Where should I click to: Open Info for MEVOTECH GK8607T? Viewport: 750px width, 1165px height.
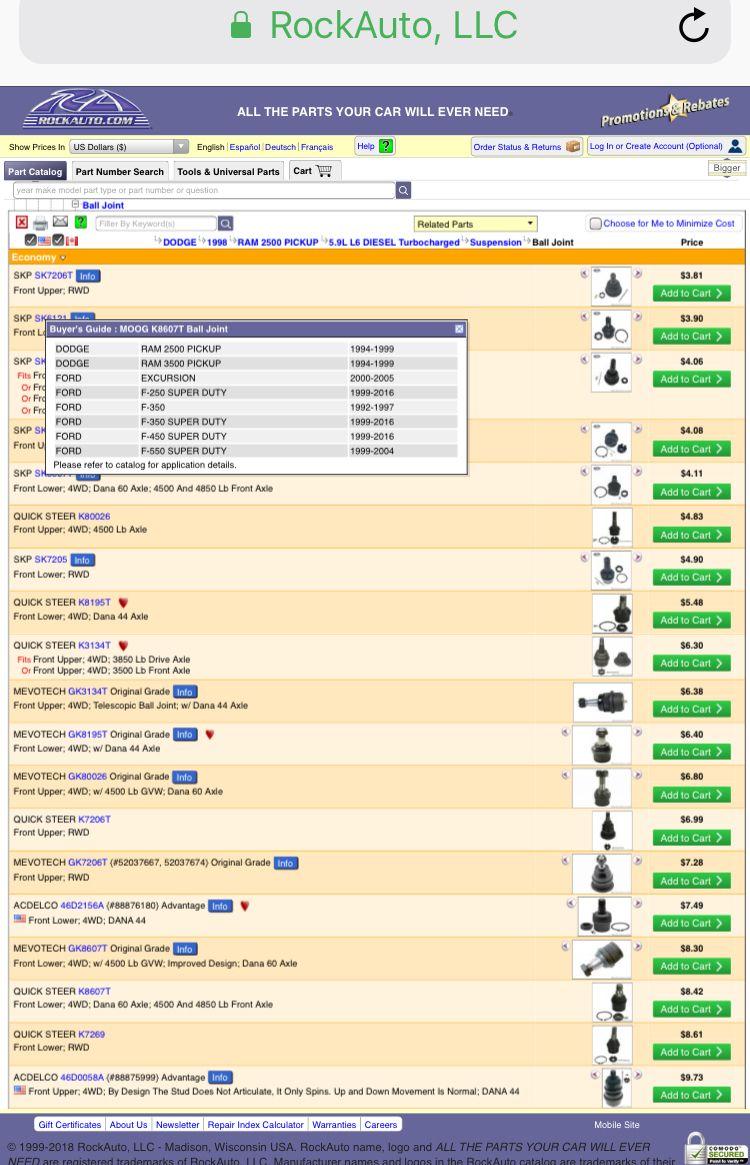pyautogui.click(x=185, y=950)
